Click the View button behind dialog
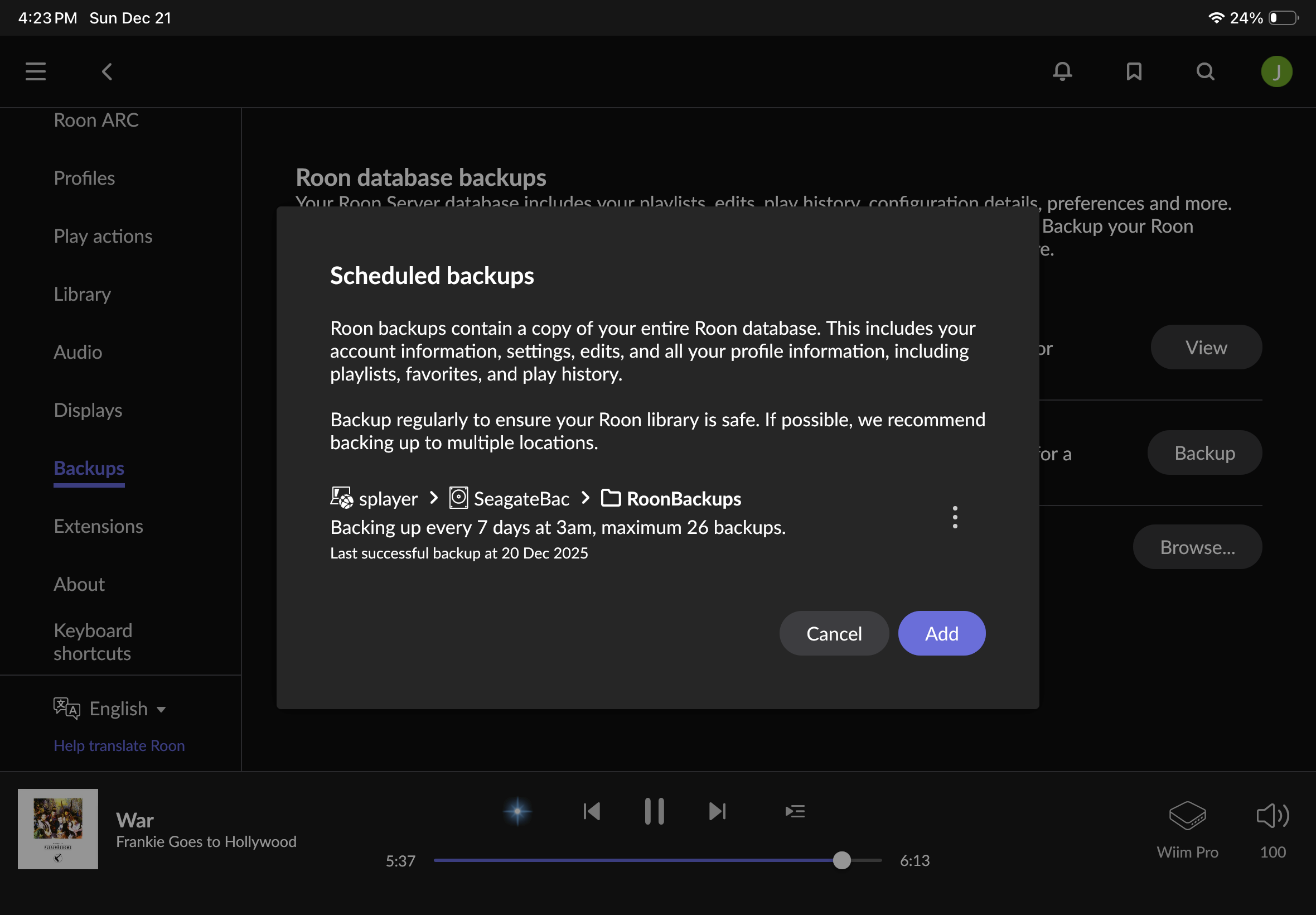Viewport: 1316px width, 915px height. point(1206,348)
